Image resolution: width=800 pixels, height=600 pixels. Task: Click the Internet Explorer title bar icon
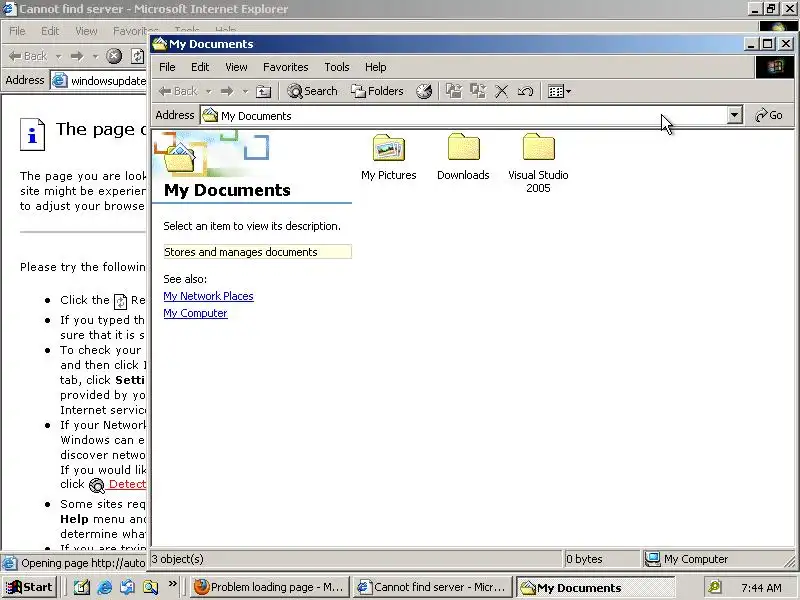pyautogui.click(x=10, y=9)
